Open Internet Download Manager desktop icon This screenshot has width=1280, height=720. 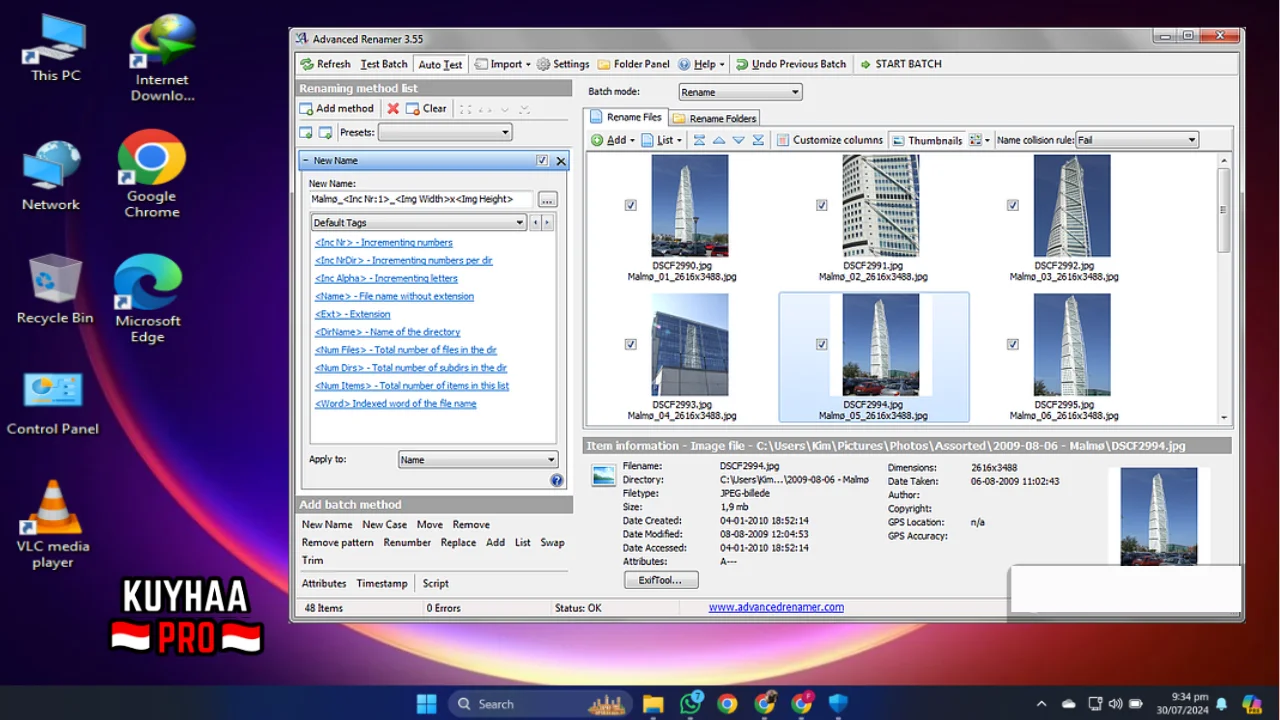point(162,58)
